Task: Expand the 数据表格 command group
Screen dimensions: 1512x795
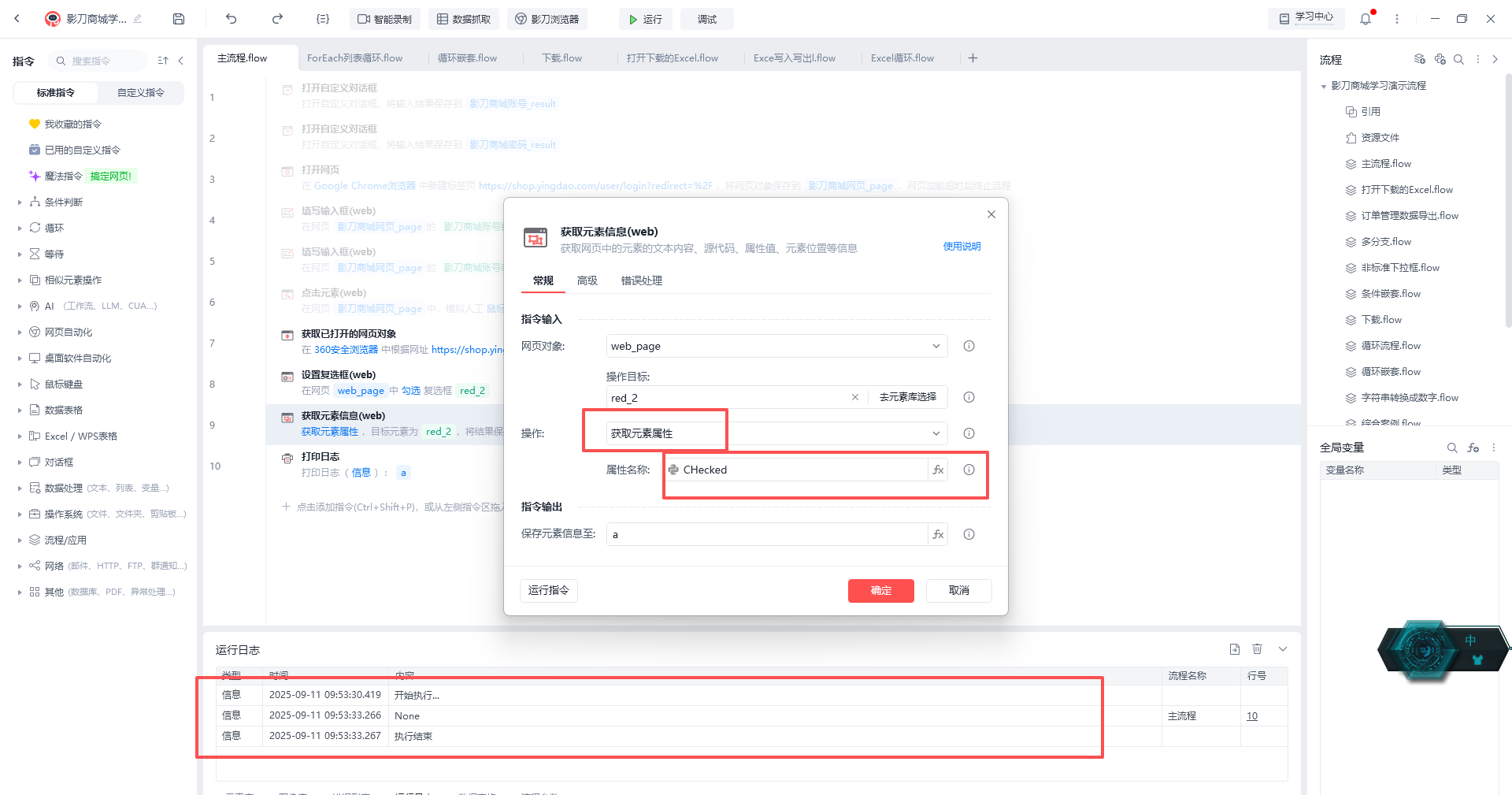Action: 64,410
